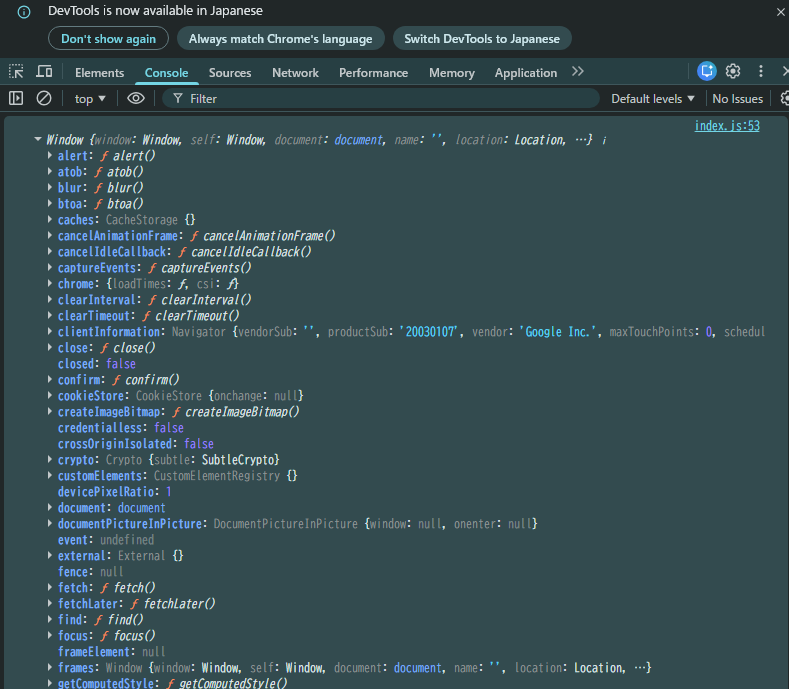Expand the crypto object entry

coord(49,460)
